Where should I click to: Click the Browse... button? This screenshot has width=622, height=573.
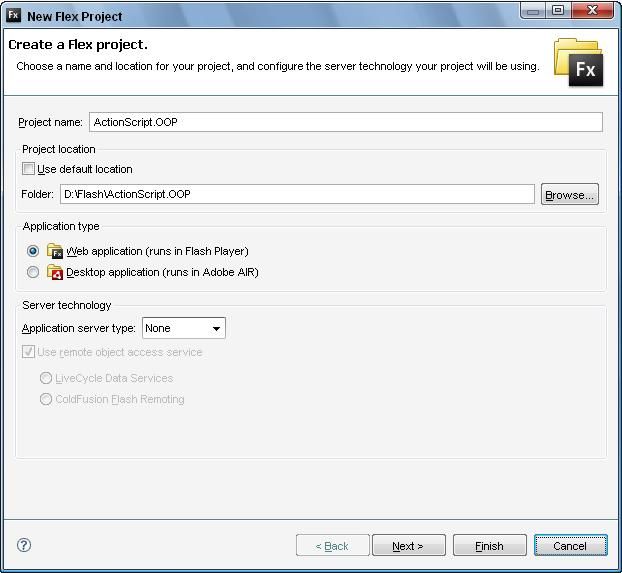click(x=570, y=194)
